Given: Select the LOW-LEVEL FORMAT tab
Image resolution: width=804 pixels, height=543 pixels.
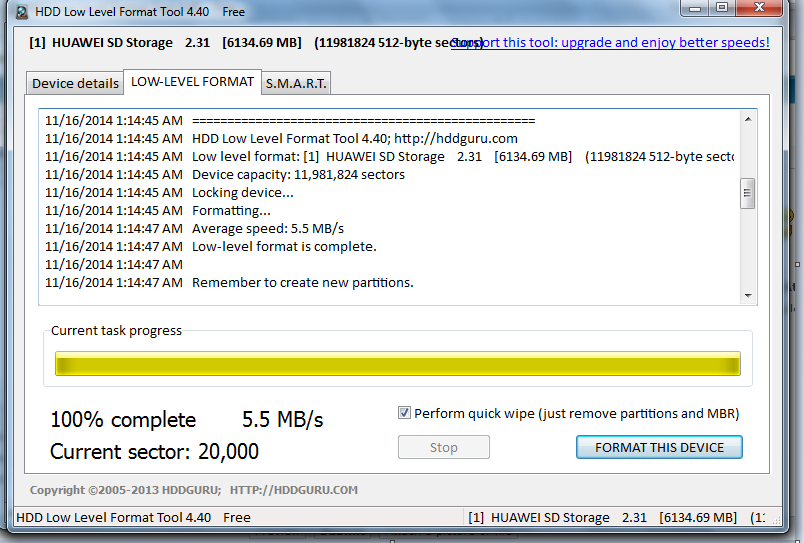Looking at the screenshot, I should click(x=192, y=82).
